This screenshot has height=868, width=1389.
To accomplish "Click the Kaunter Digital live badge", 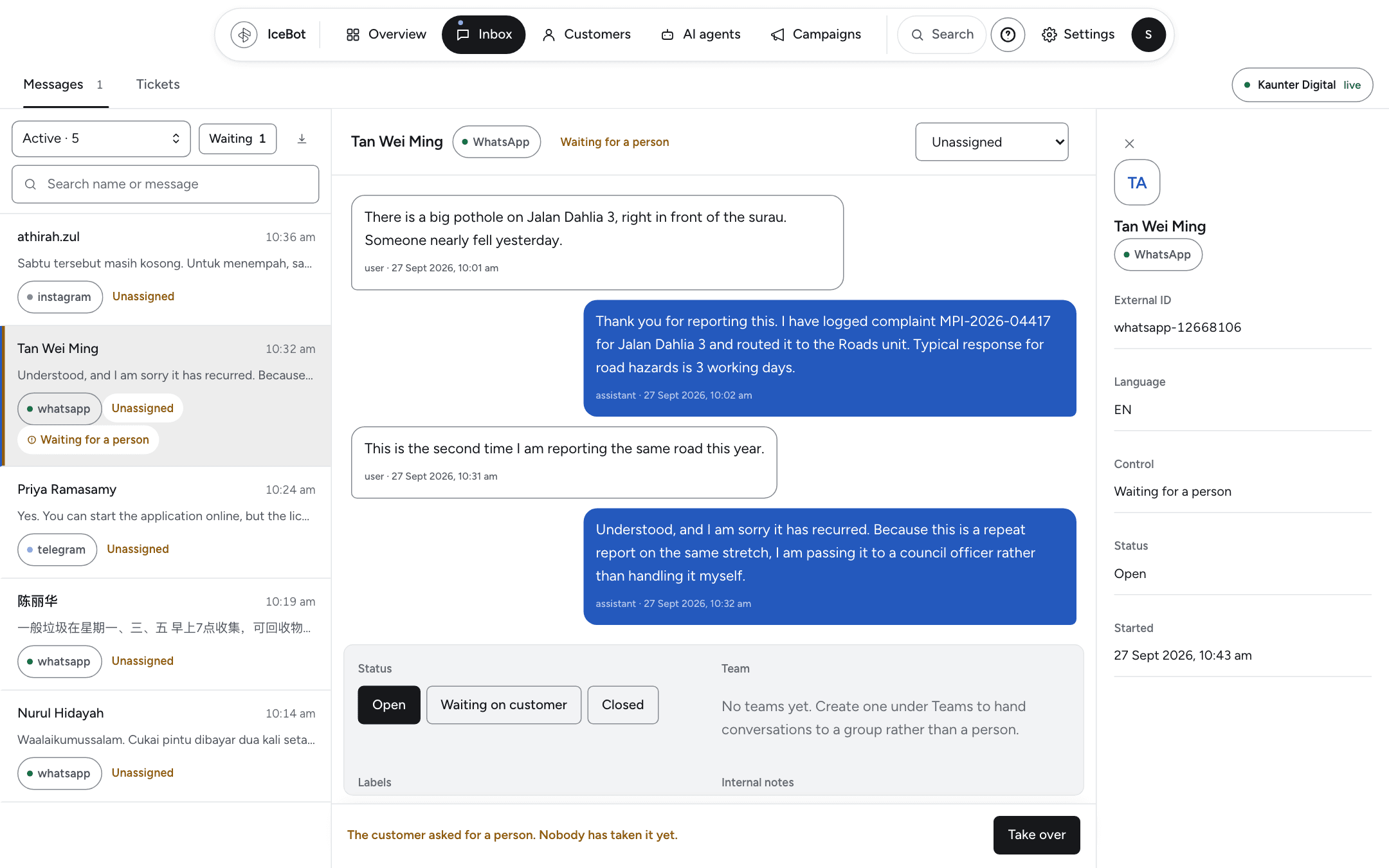I will pyautogui.click(x=1302, y=85).
